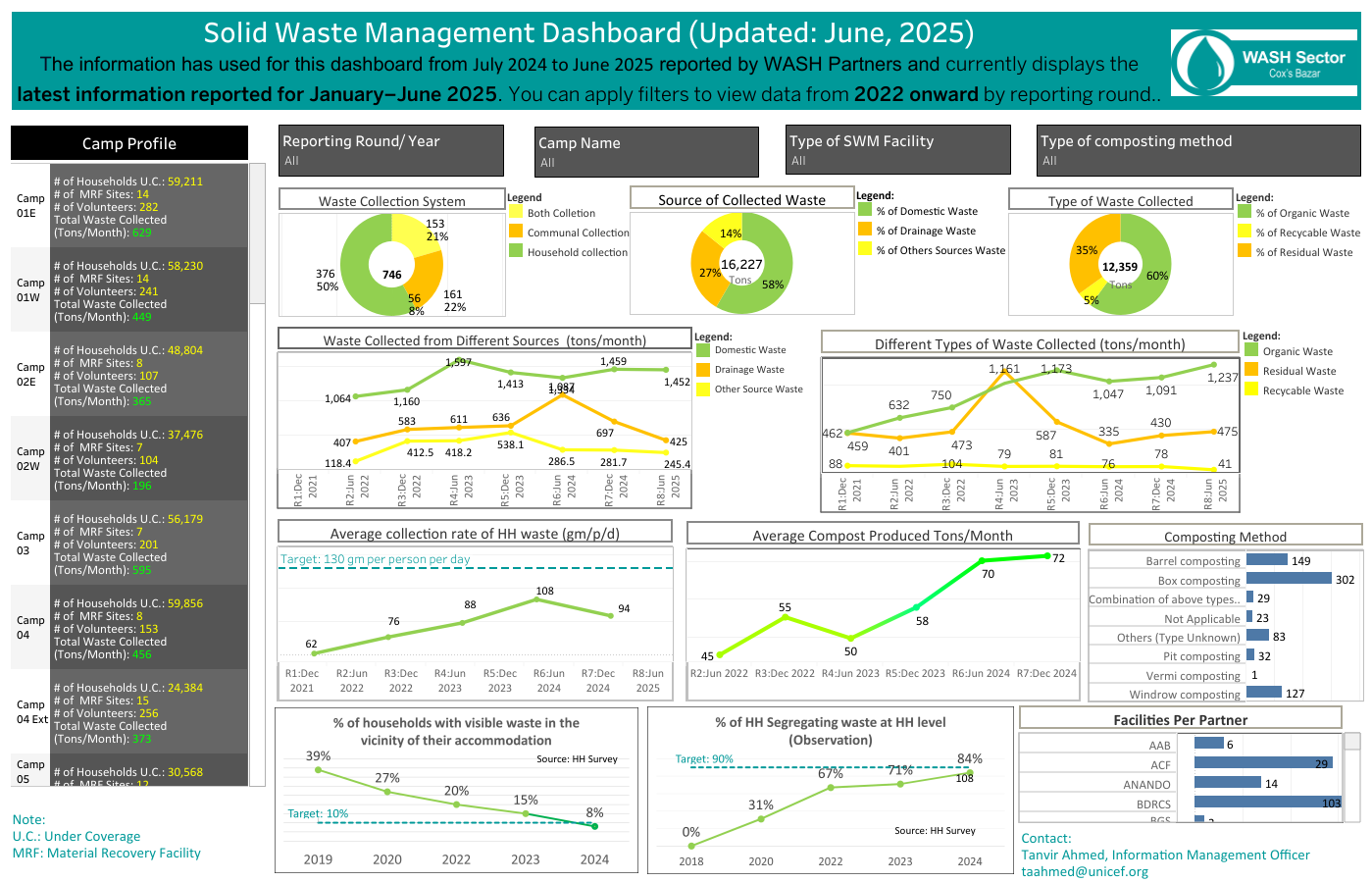The width and height of the screenshot is (1372, 882).
Task: Click the Type of Waste Collected title
Action: pos(1121,201)
